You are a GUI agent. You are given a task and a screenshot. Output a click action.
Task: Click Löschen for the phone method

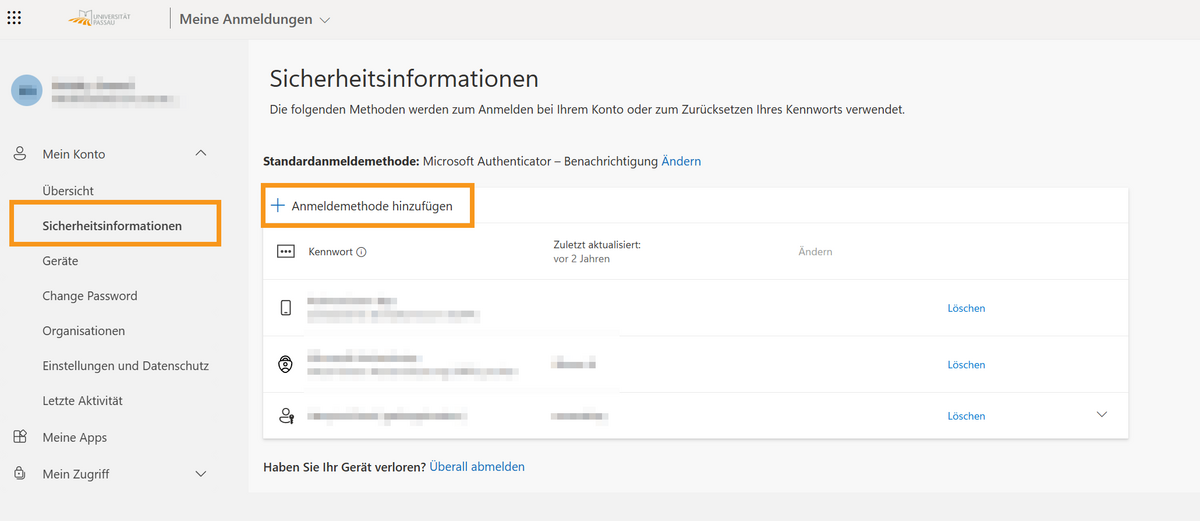966,308
